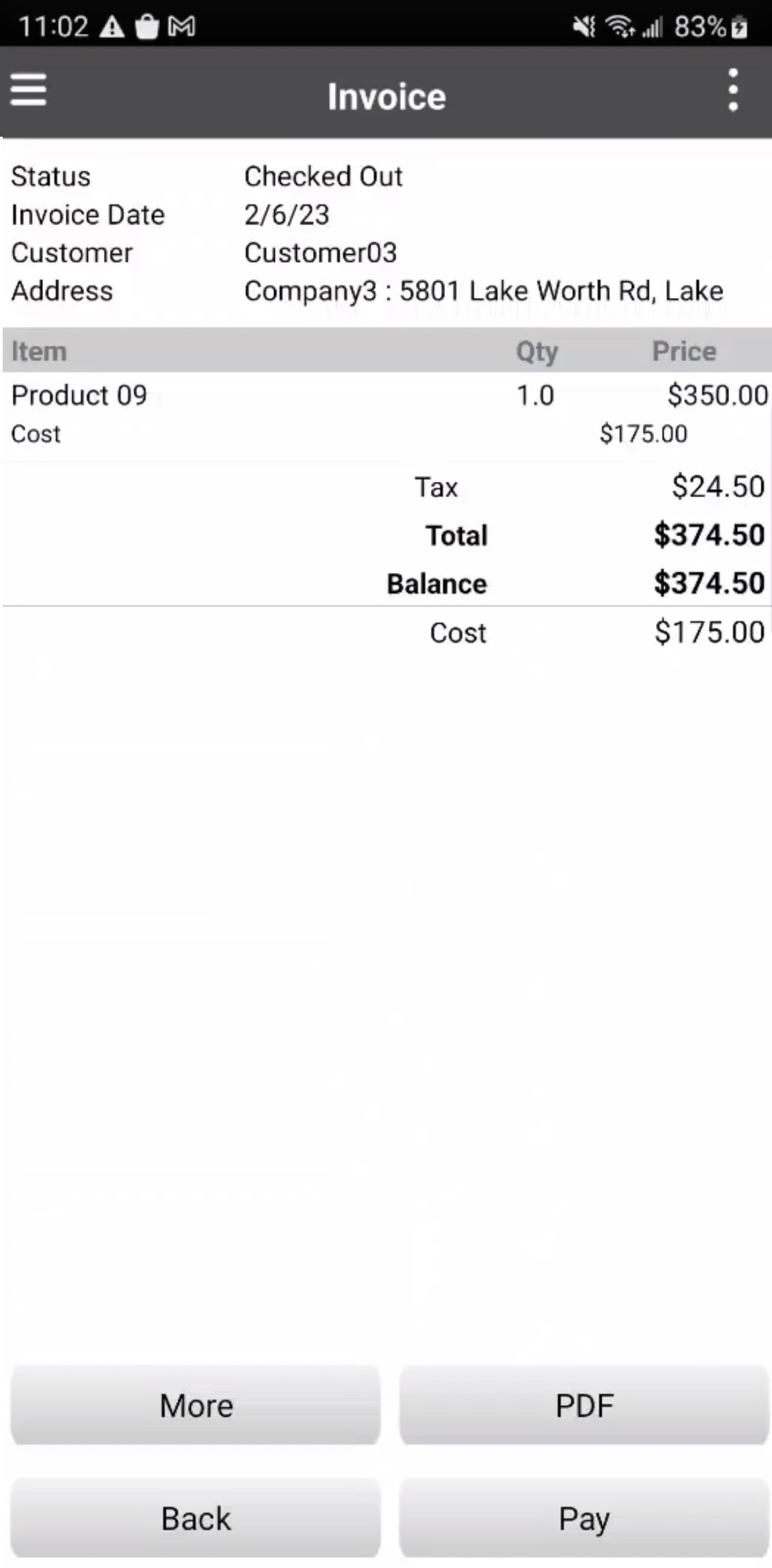Open the hamburger navigation menu

pyautogui.click(x=28, y=90)
